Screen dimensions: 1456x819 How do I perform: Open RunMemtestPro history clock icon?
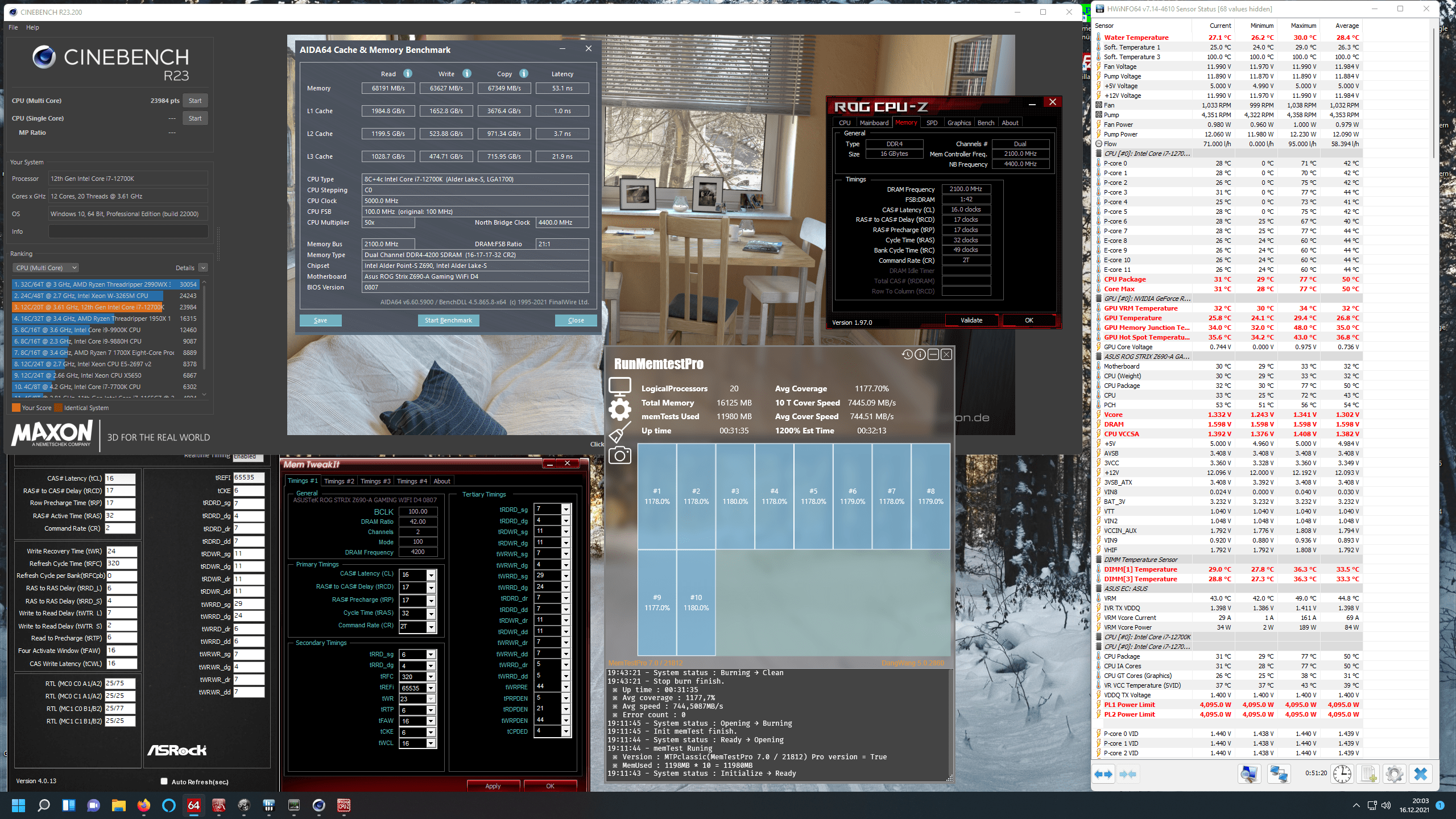tap(907, 354)
